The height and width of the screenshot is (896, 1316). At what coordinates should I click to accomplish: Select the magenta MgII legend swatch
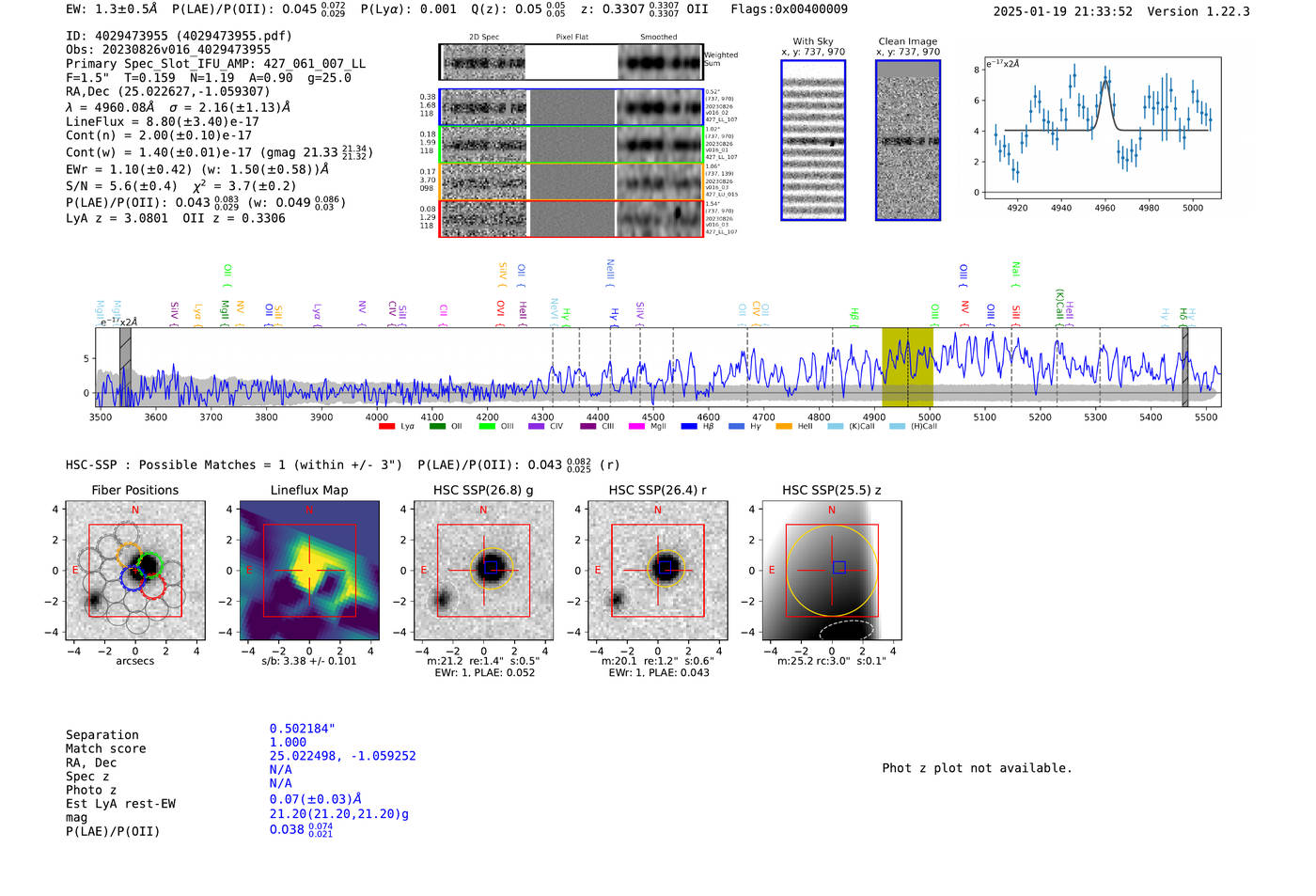click(636, 427)
